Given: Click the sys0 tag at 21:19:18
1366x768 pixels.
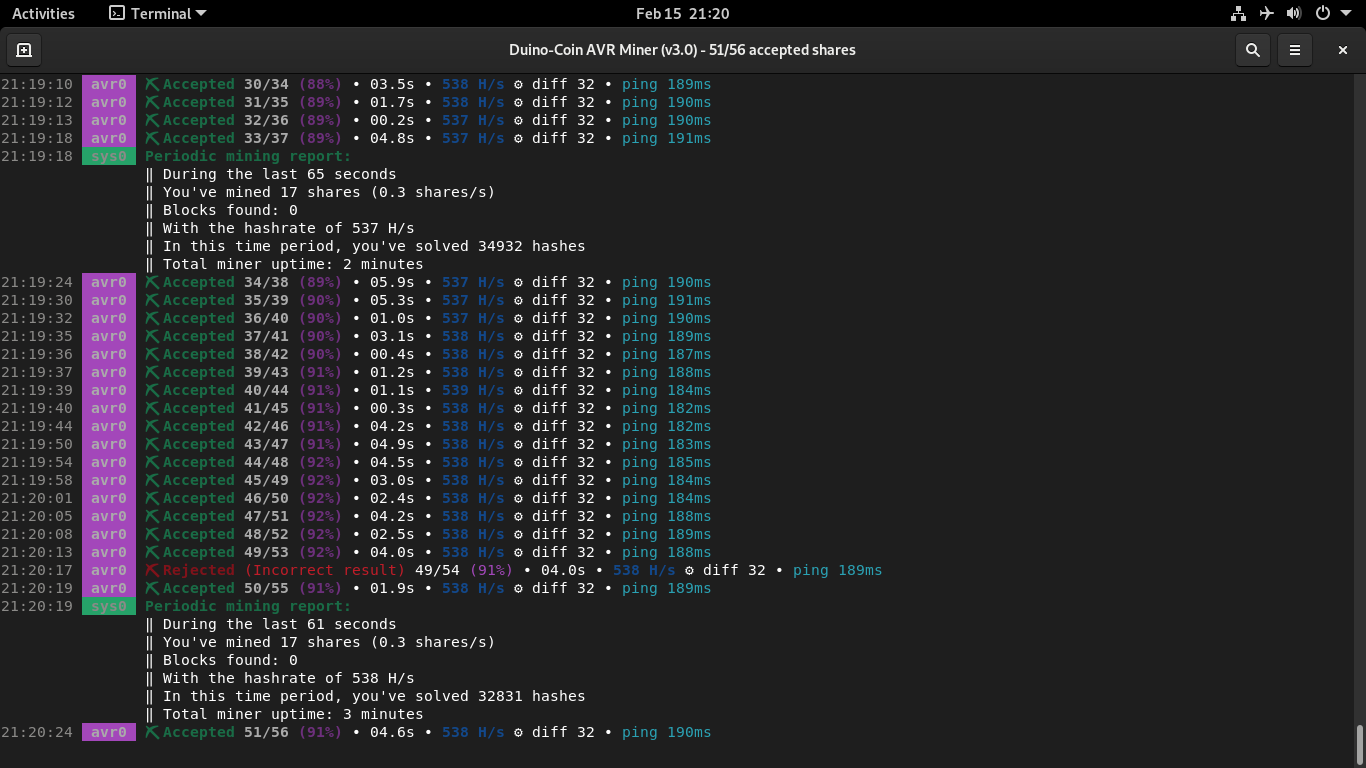Looking at the screenshot, I should pos(109,156).
